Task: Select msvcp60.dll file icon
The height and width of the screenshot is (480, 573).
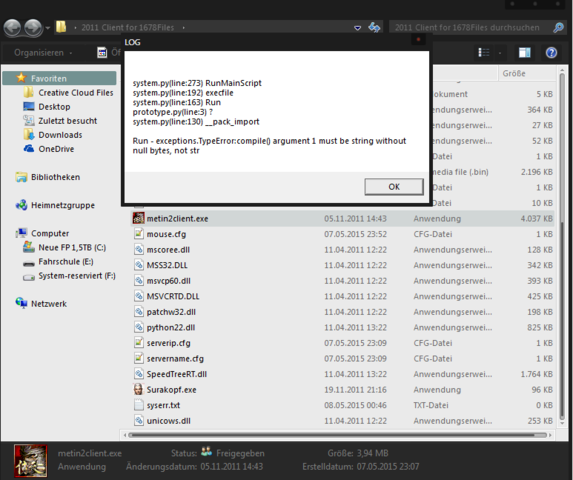Action: [138, 281]
